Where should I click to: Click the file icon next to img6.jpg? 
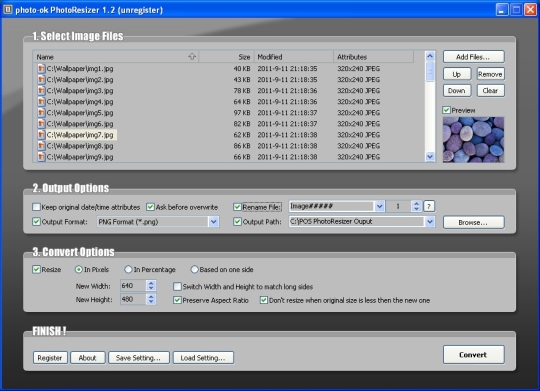click(41, 124)
